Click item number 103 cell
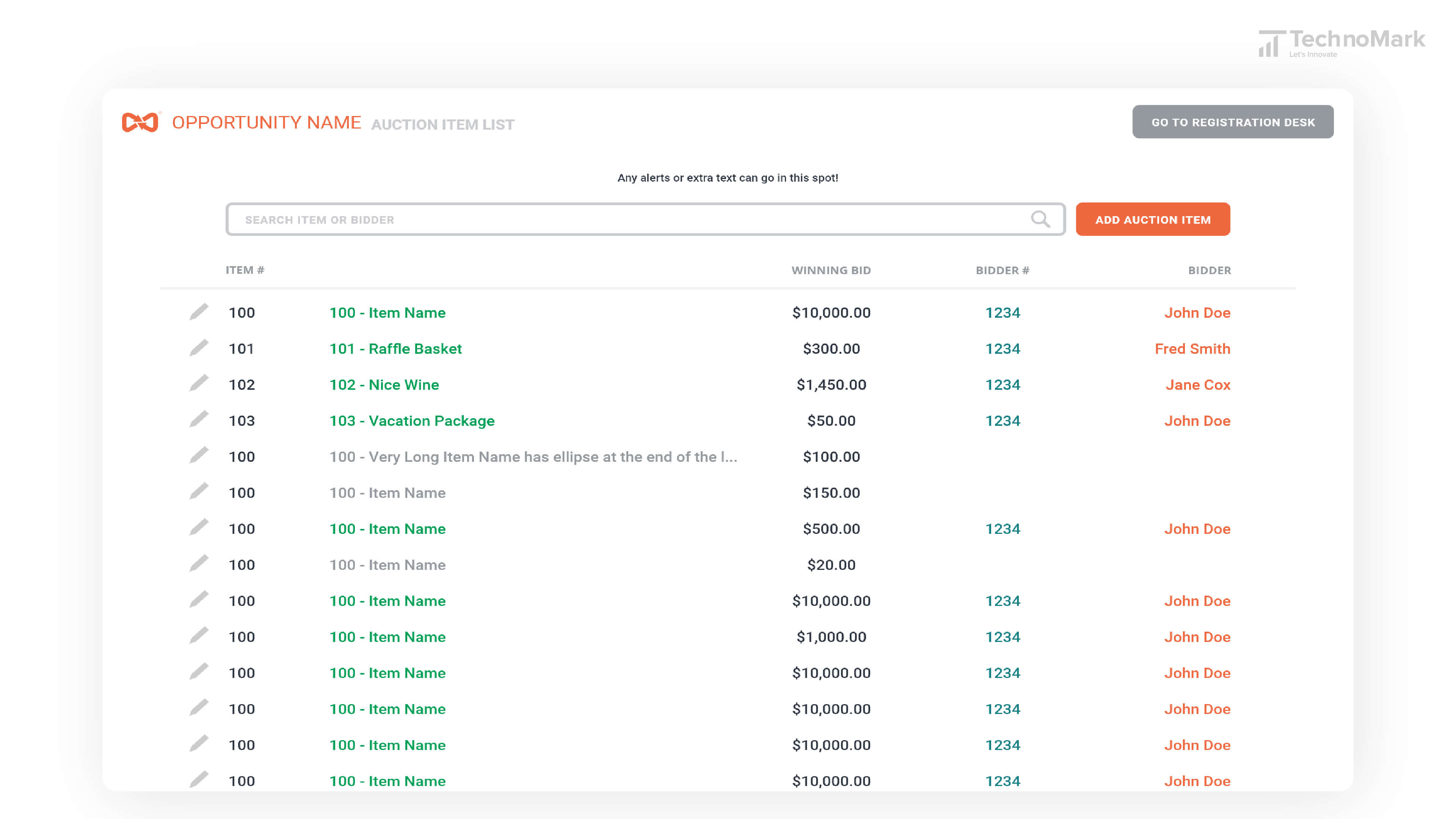 [x=242, y=421]
